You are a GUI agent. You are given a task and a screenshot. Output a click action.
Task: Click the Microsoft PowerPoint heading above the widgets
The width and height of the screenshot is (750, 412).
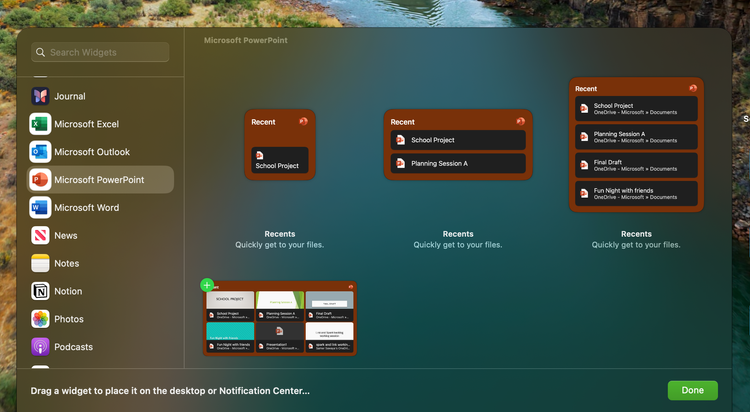tap(246, 40)
